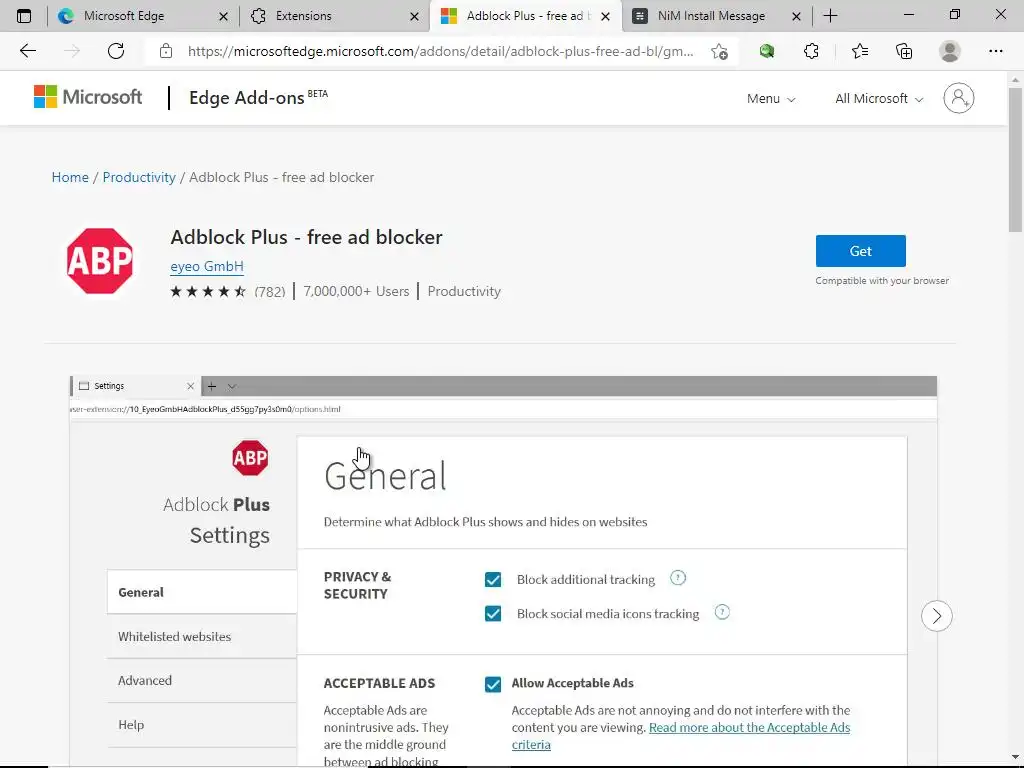Image resolution: width=1024 pixels, height=768 pixels.
Task: Open the Collections icon
Action: 904,51
